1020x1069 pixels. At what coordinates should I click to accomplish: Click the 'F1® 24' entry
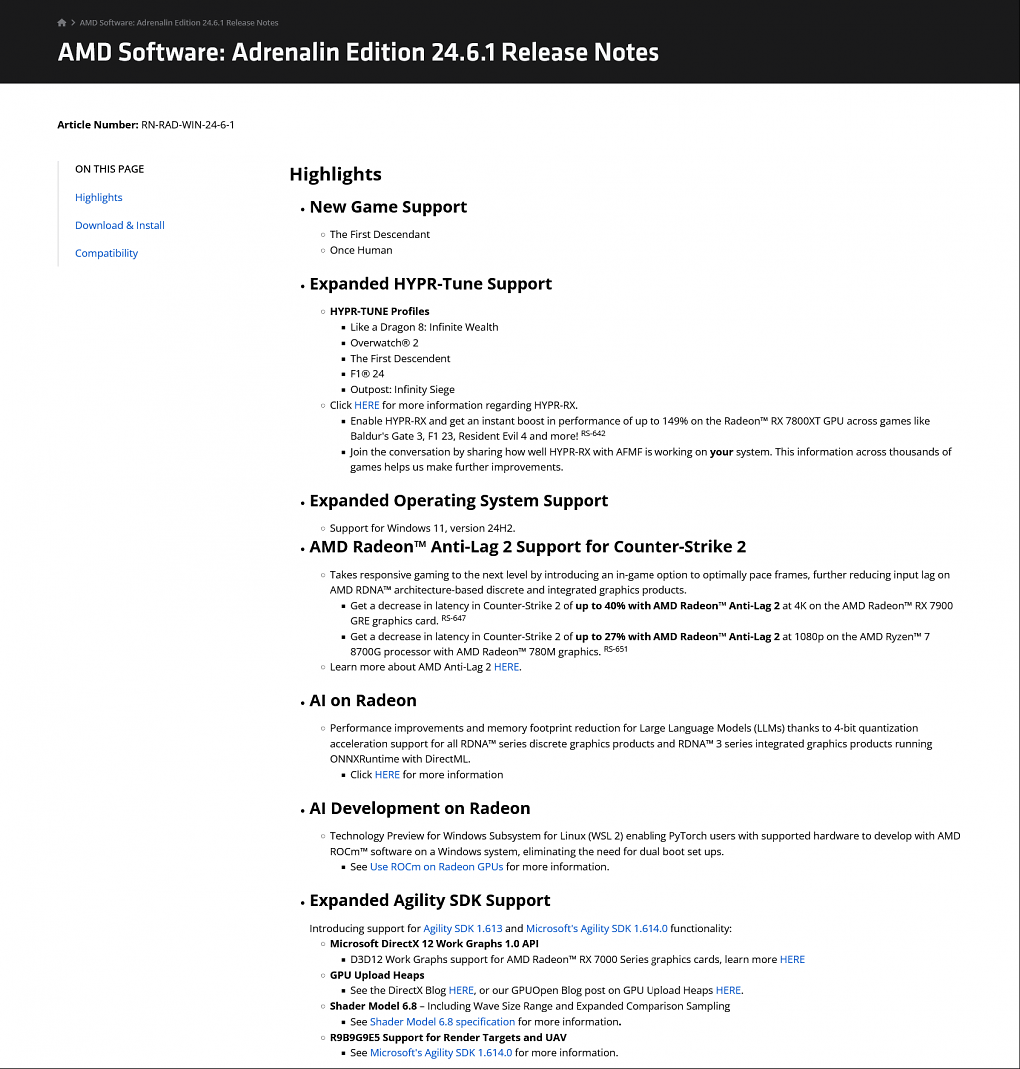click(x=368, y=374)
